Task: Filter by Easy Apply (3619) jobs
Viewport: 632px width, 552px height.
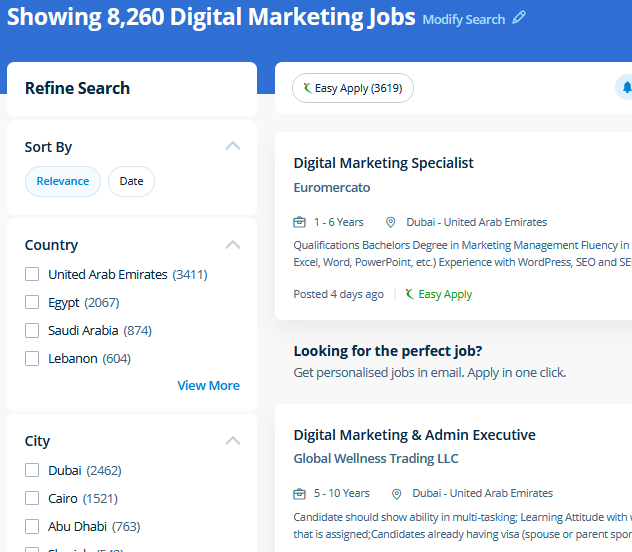Action: tap(352, 88)
